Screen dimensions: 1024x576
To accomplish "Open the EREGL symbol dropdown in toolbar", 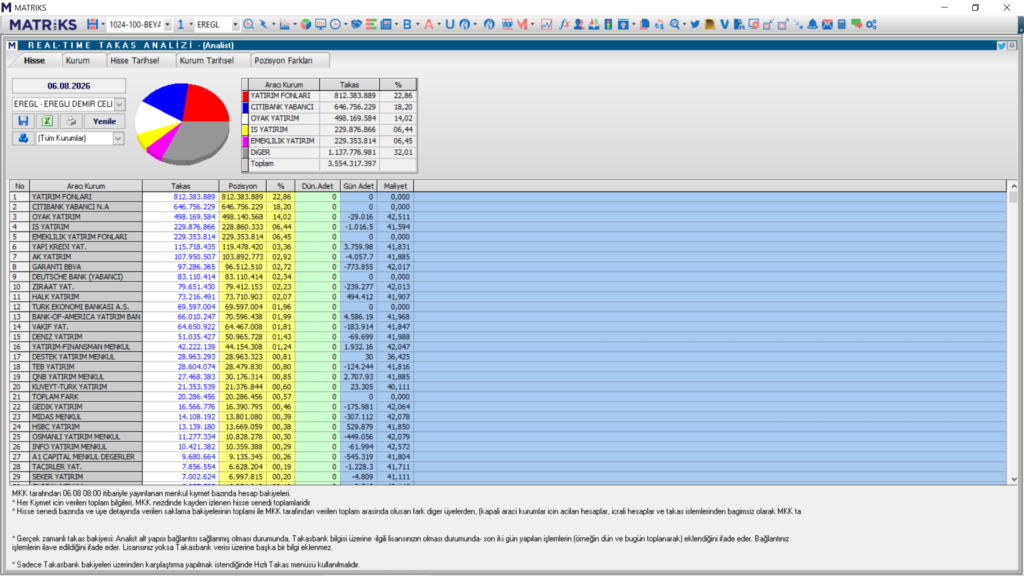I will point(235,24).
